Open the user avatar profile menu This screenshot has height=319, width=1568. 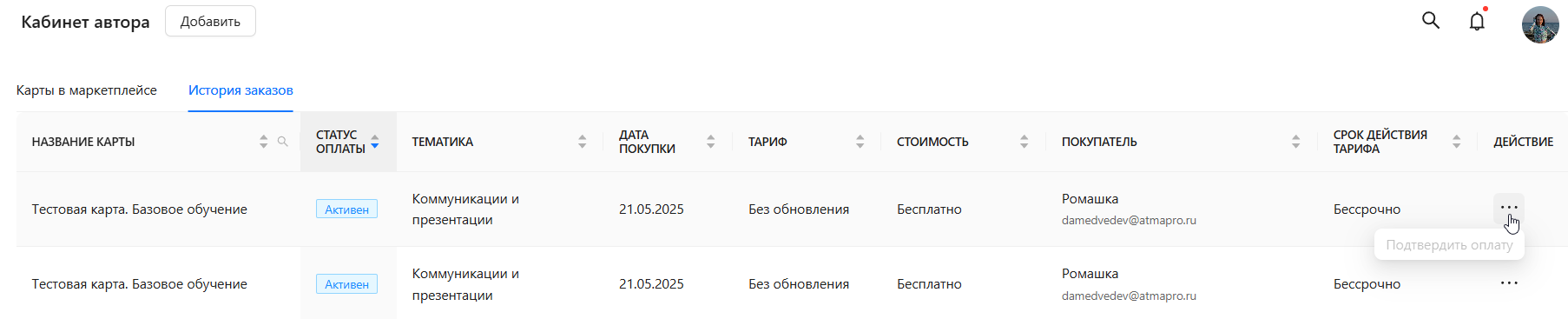click(x=1540, y=24)
